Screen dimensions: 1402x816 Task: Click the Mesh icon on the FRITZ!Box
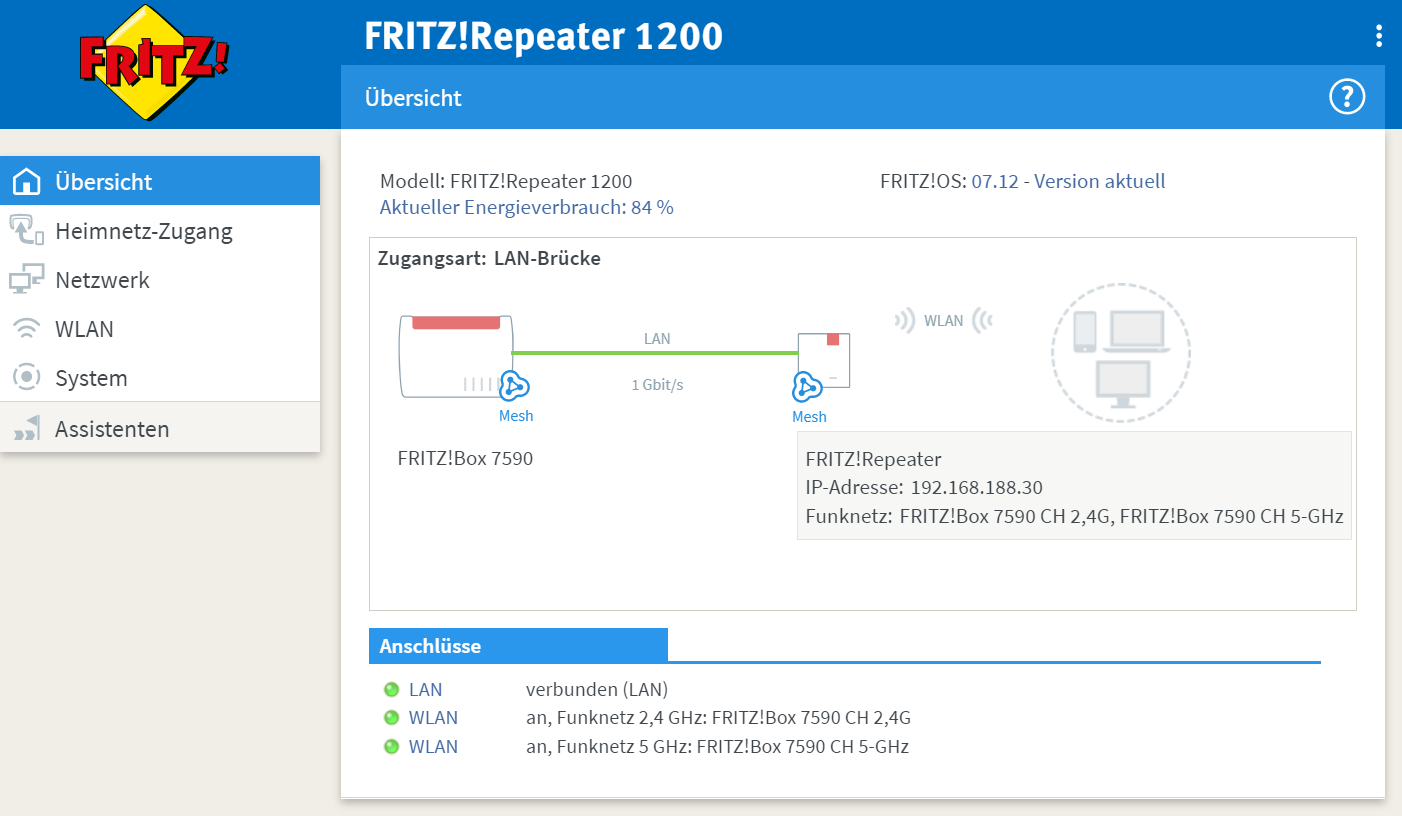[x=514, y=386]
